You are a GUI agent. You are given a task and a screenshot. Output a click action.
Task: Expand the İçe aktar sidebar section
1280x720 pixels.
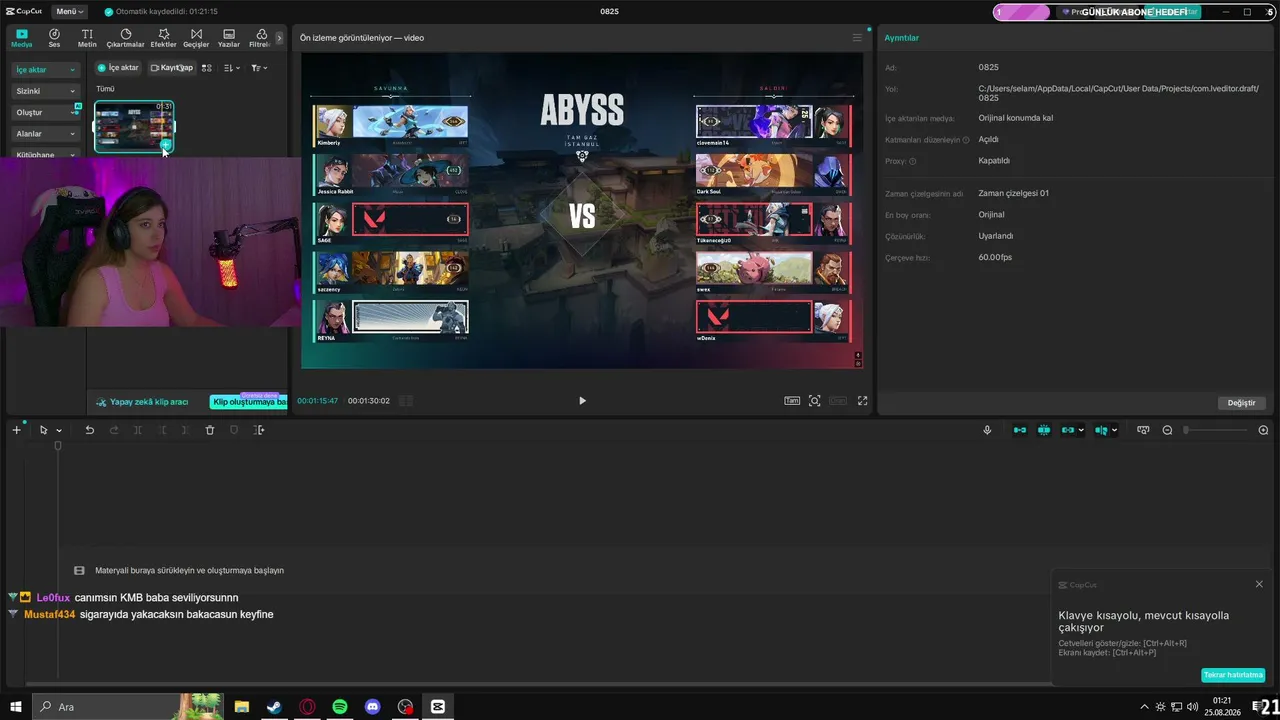pos(45,70)
